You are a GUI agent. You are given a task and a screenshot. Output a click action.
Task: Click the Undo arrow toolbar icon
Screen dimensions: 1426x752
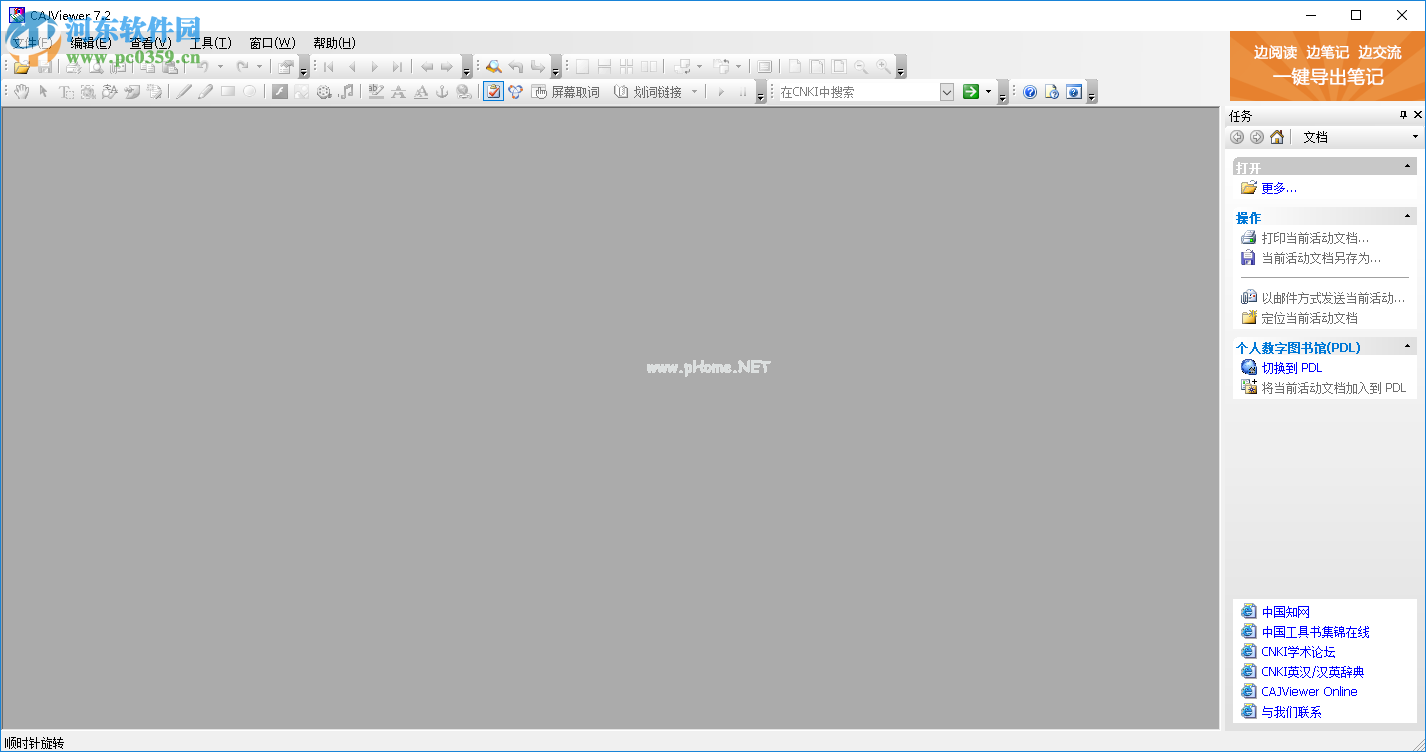[201, 67]
